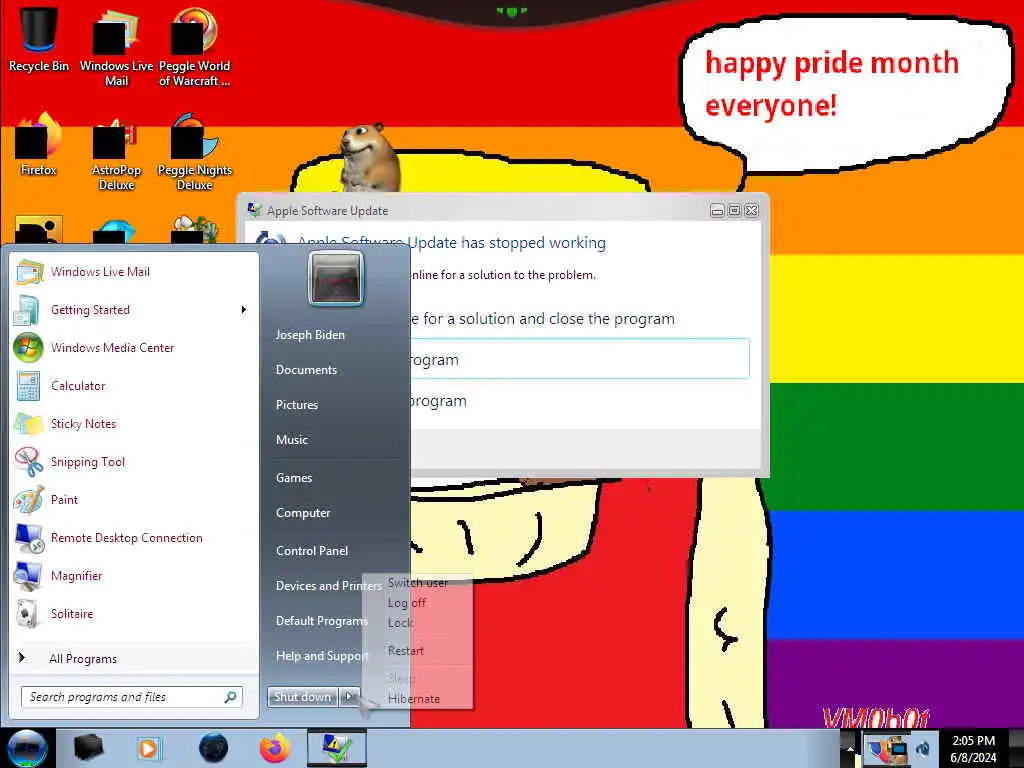Click Apple Software Update title icon
Screen dimensions: 1024x768
[254, 210]
